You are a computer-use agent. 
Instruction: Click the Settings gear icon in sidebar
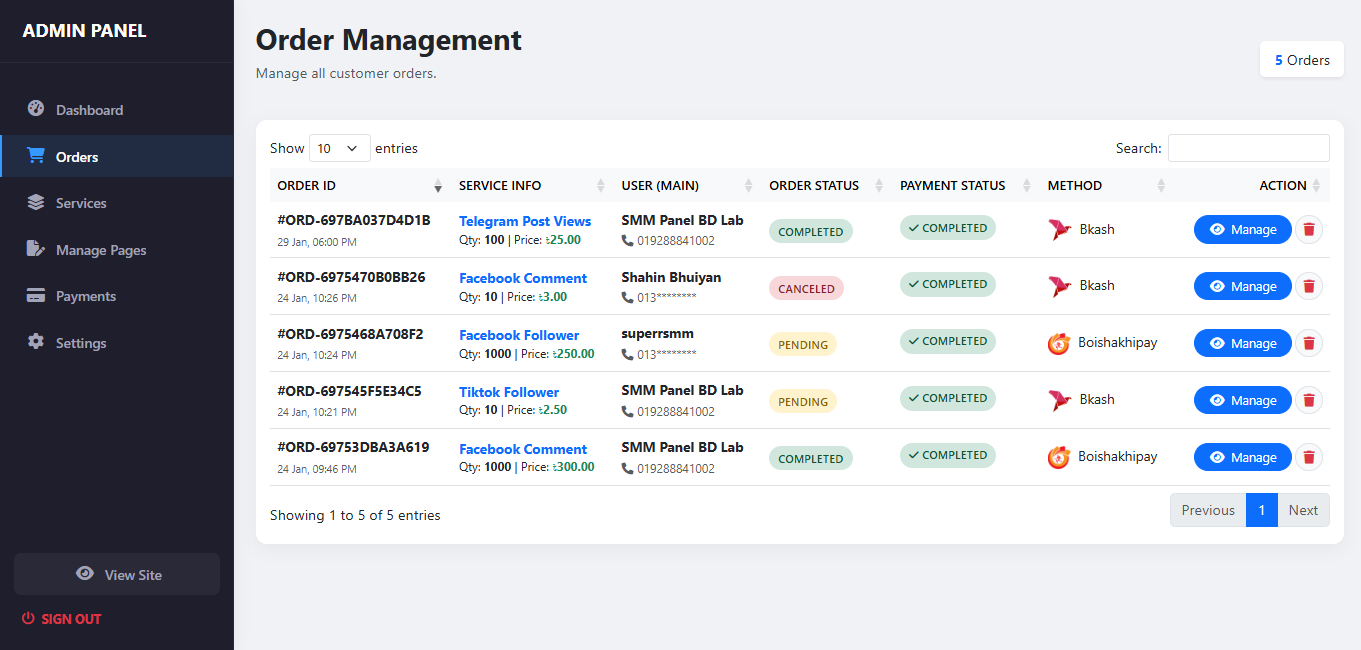[x=36, y=342]
